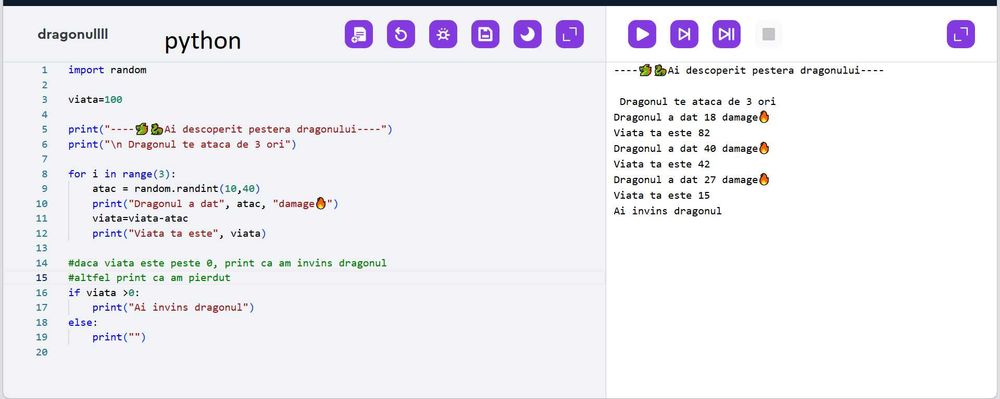Expand the code editor panel to fullscreen

[570, 34]
